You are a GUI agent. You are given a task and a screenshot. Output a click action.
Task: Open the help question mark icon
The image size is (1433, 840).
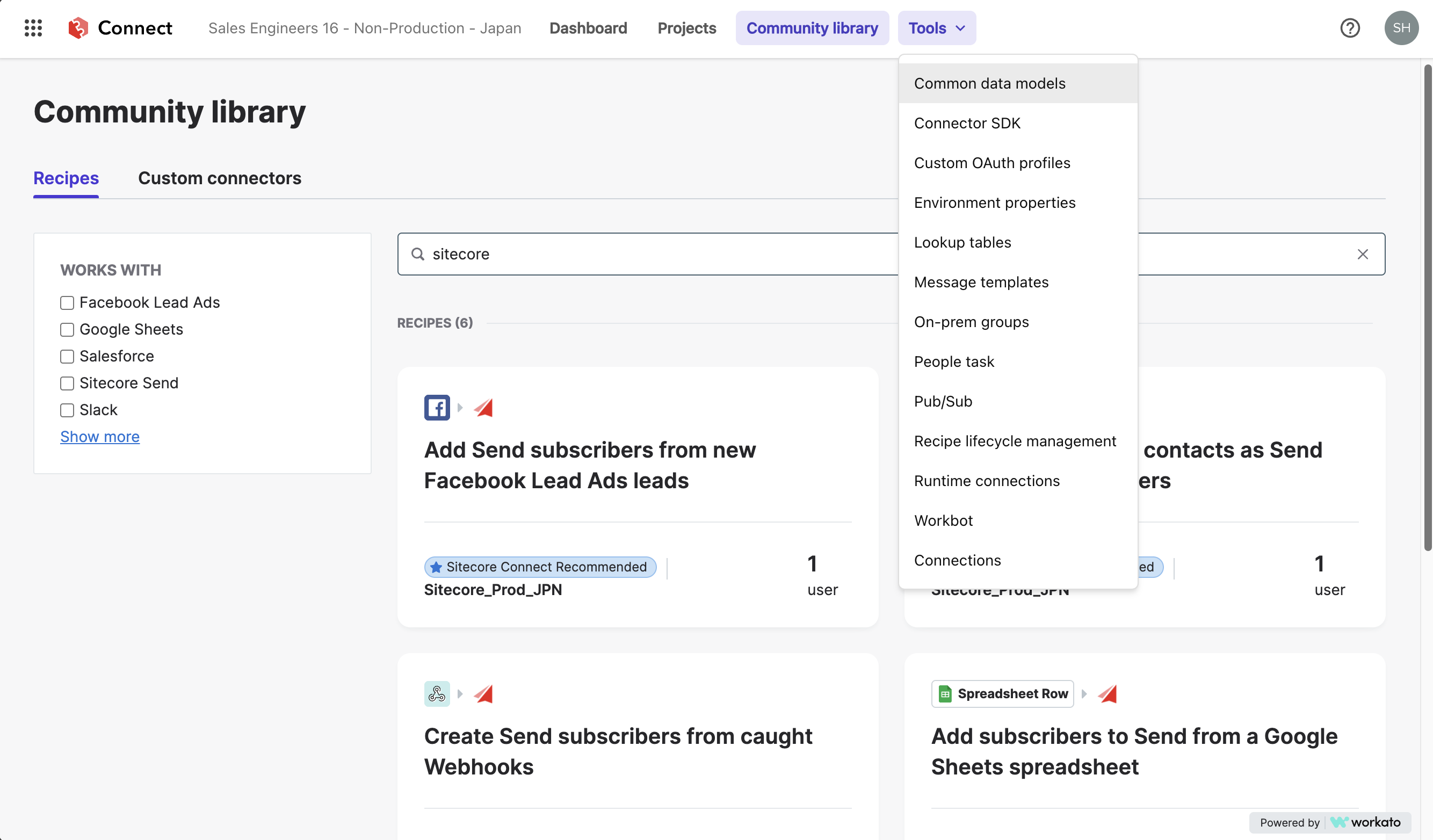(x=1349, y=28)
